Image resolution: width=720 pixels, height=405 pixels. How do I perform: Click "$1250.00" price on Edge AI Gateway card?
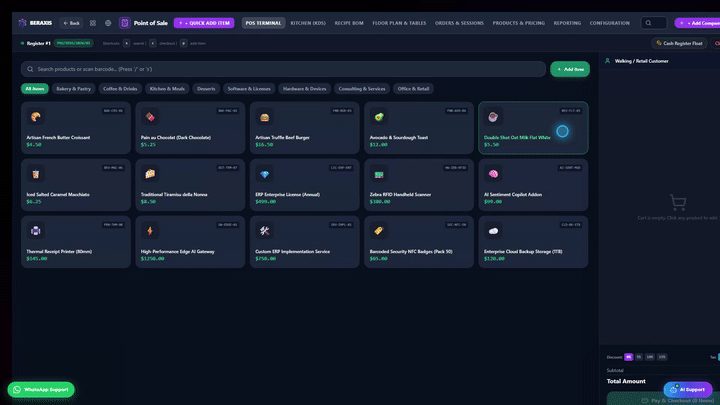point(152,259)
